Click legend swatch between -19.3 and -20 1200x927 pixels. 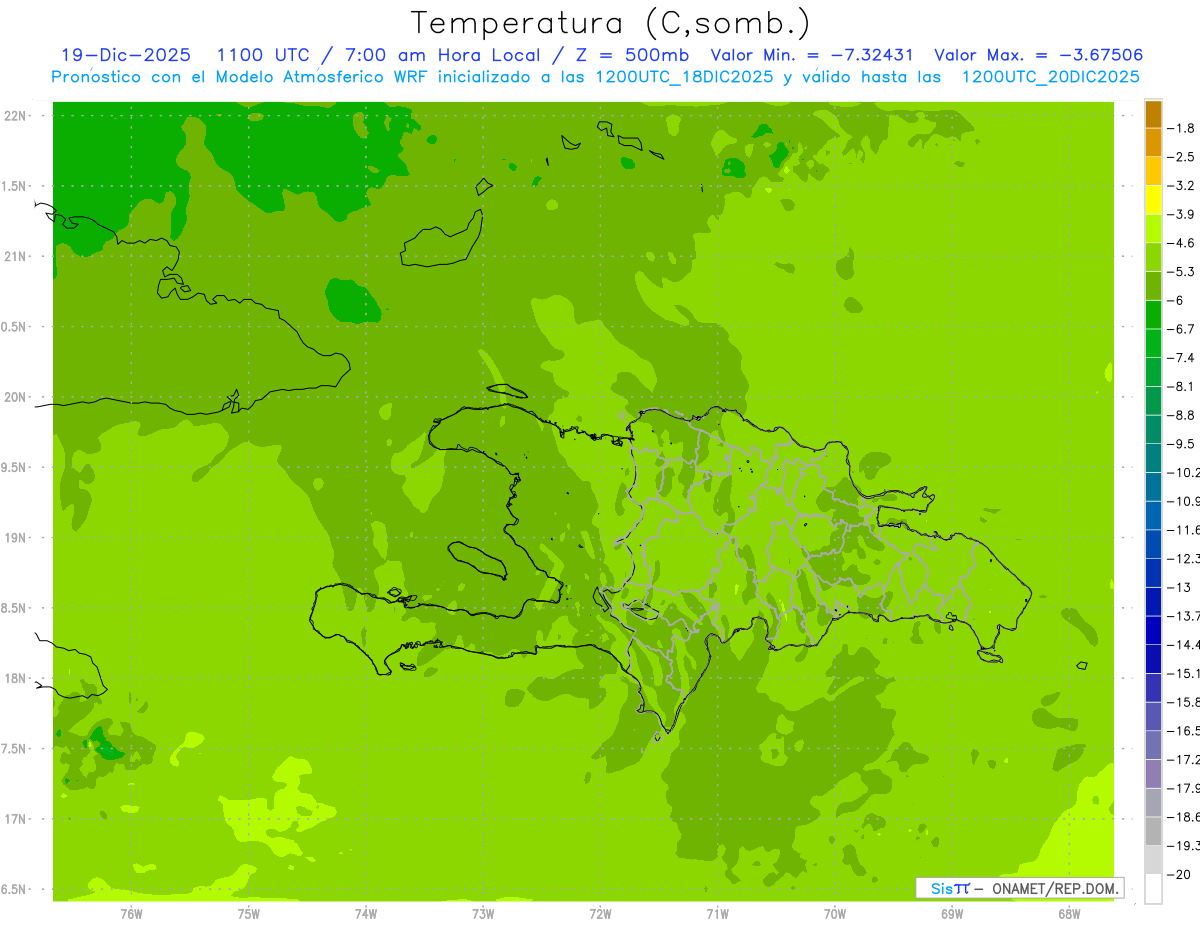(x=1153, y=859)
